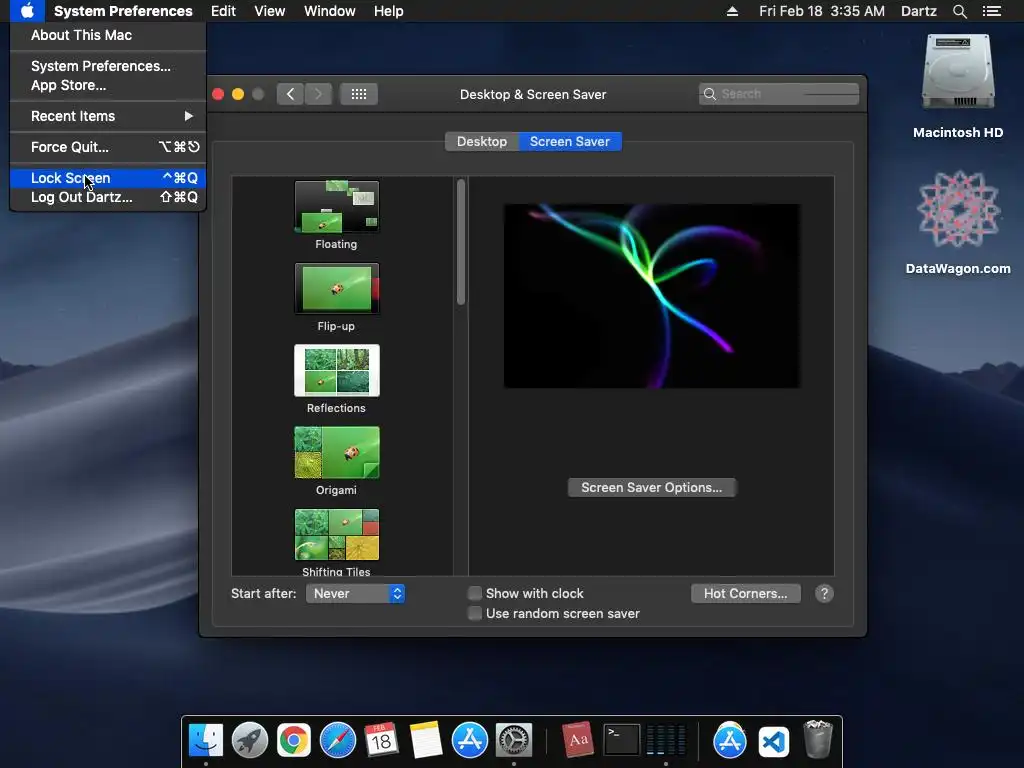Click Screen Saver Options... button
This screenshot has width=1024, height=768.
tap(652, 488)
